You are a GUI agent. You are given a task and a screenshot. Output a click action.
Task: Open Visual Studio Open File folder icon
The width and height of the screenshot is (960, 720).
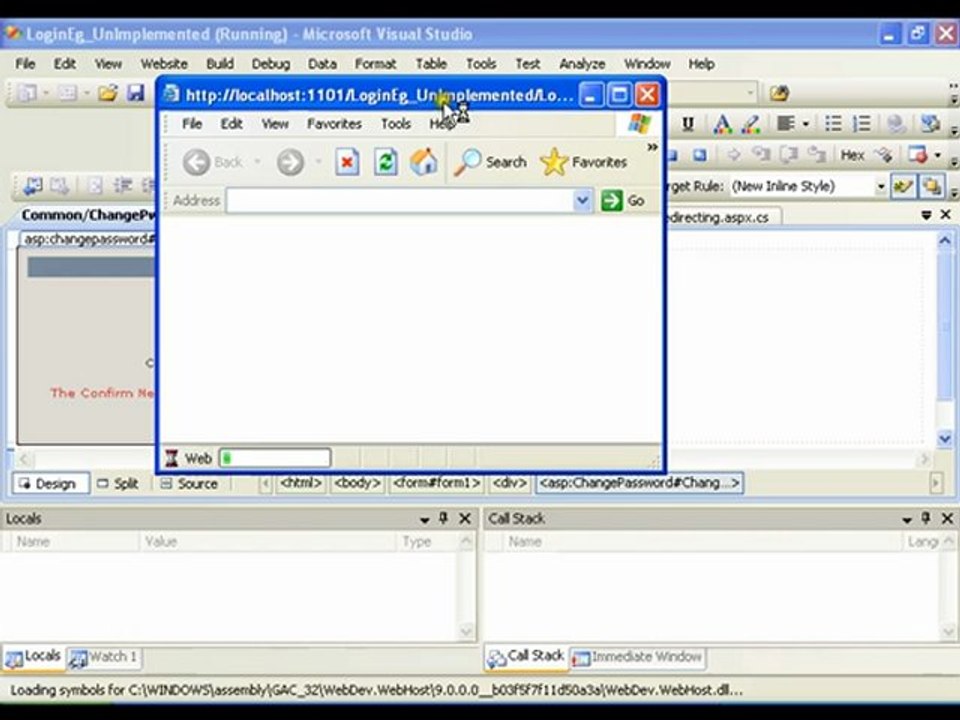tap(108, 93)
